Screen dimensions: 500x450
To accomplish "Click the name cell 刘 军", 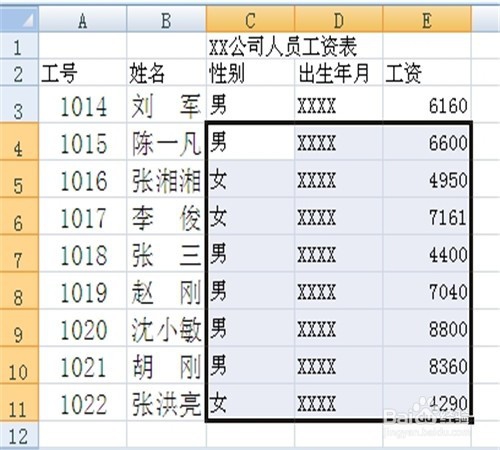I will coord(166,104).
